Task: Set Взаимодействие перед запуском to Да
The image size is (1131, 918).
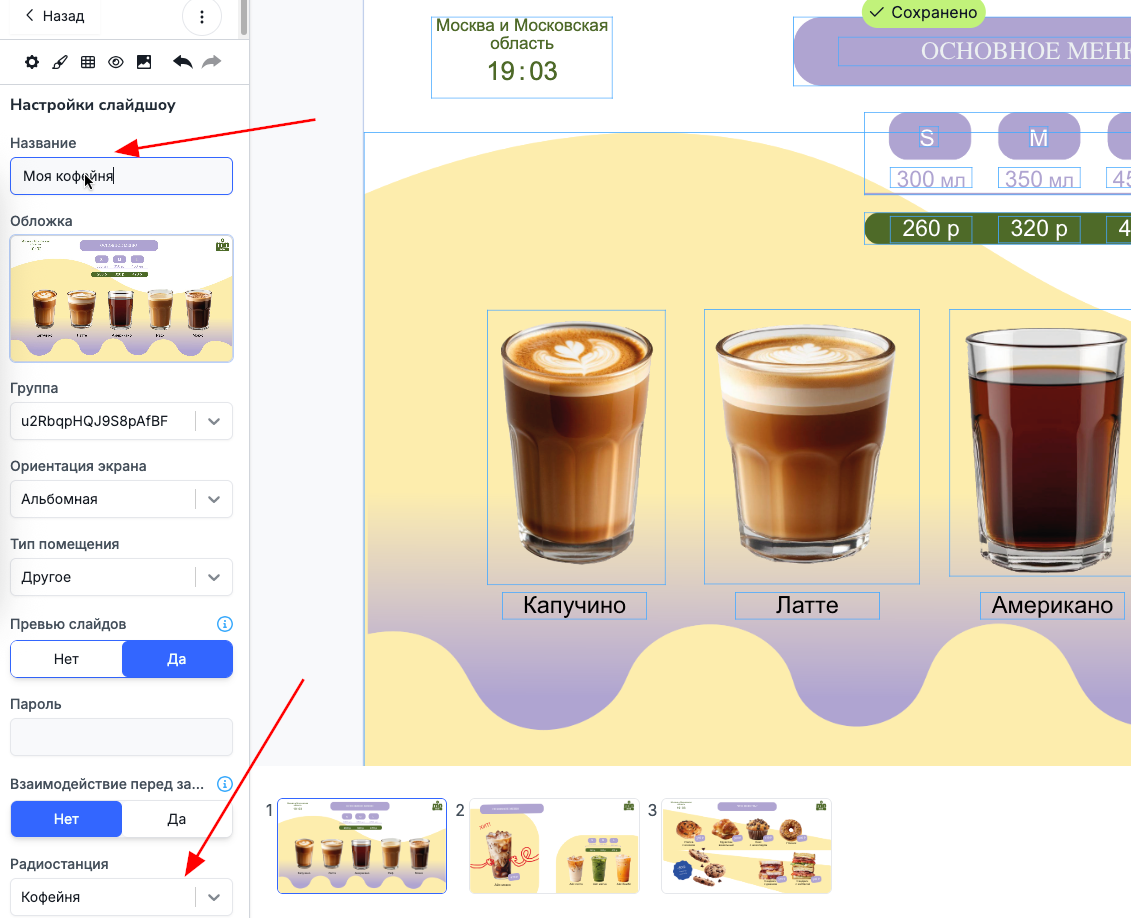Action: (x=177, y=819)
